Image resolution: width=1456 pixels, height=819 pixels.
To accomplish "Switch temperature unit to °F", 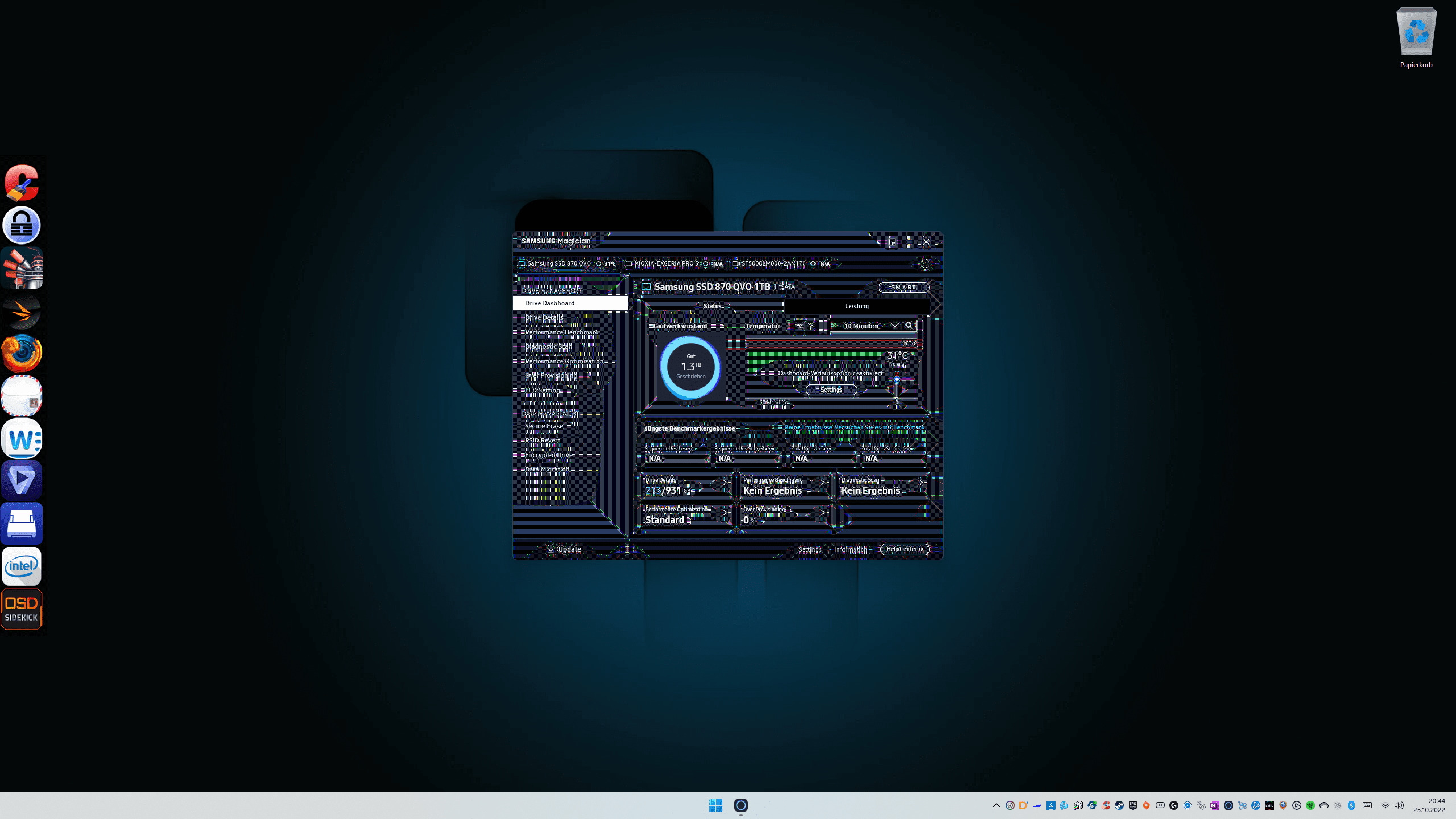I will coord(810,326).
